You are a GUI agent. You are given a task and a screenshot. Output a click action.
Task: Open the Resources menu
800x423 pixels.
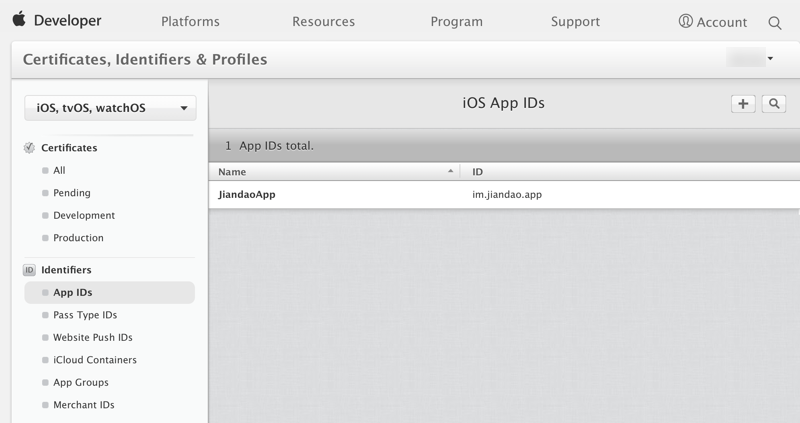tap(323, 21)
